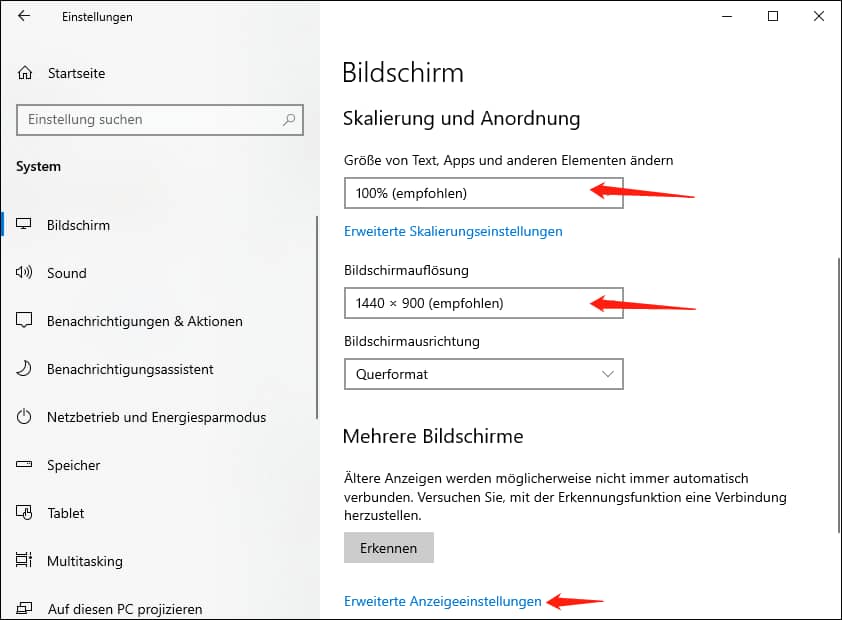Viewport: 842px width, 620px height.
Task: Open the Sound settings icon
Action: coord(24,273)
